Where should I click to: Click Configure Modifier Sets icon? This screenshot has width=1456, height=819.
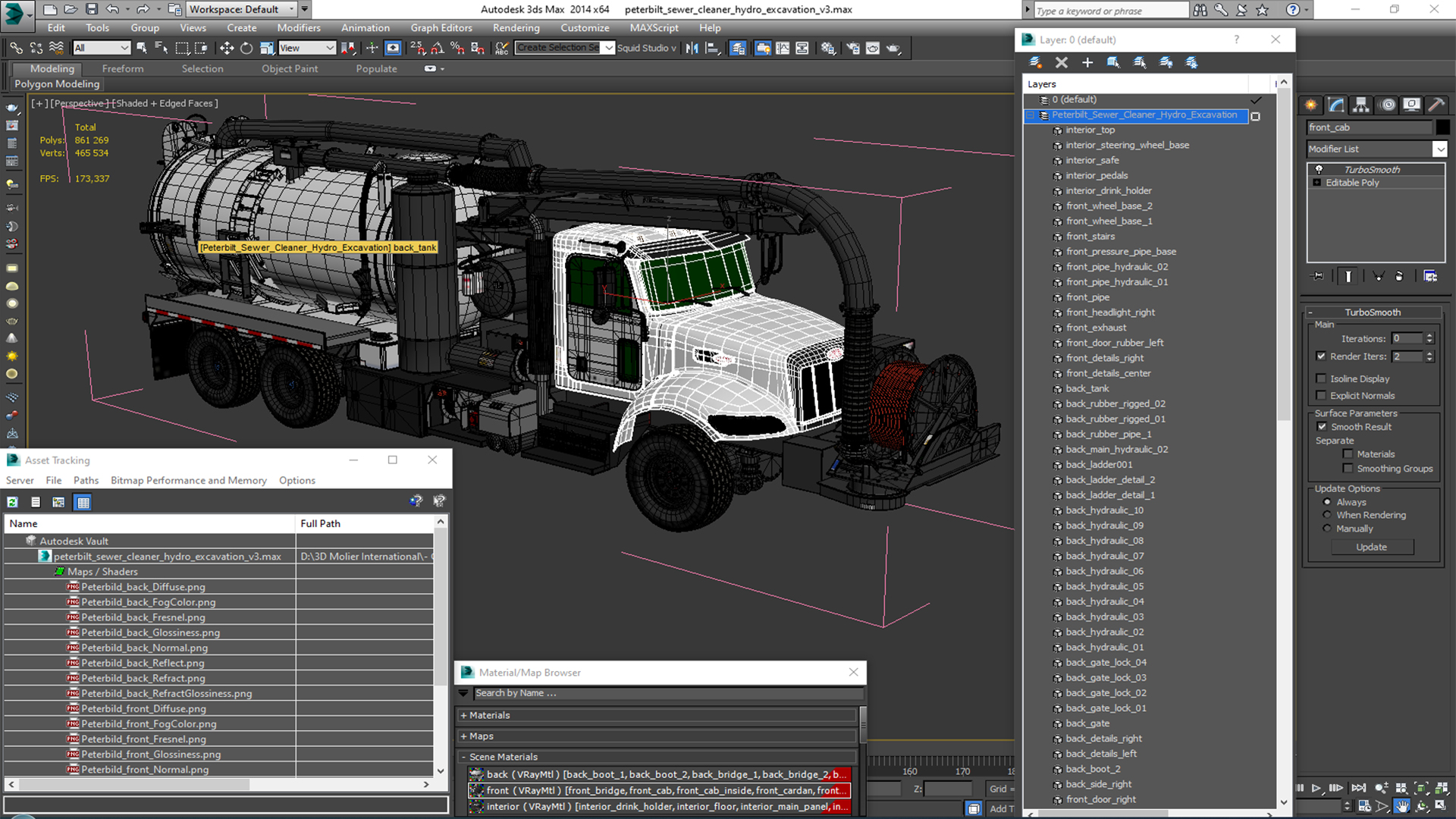[1430, 276]
